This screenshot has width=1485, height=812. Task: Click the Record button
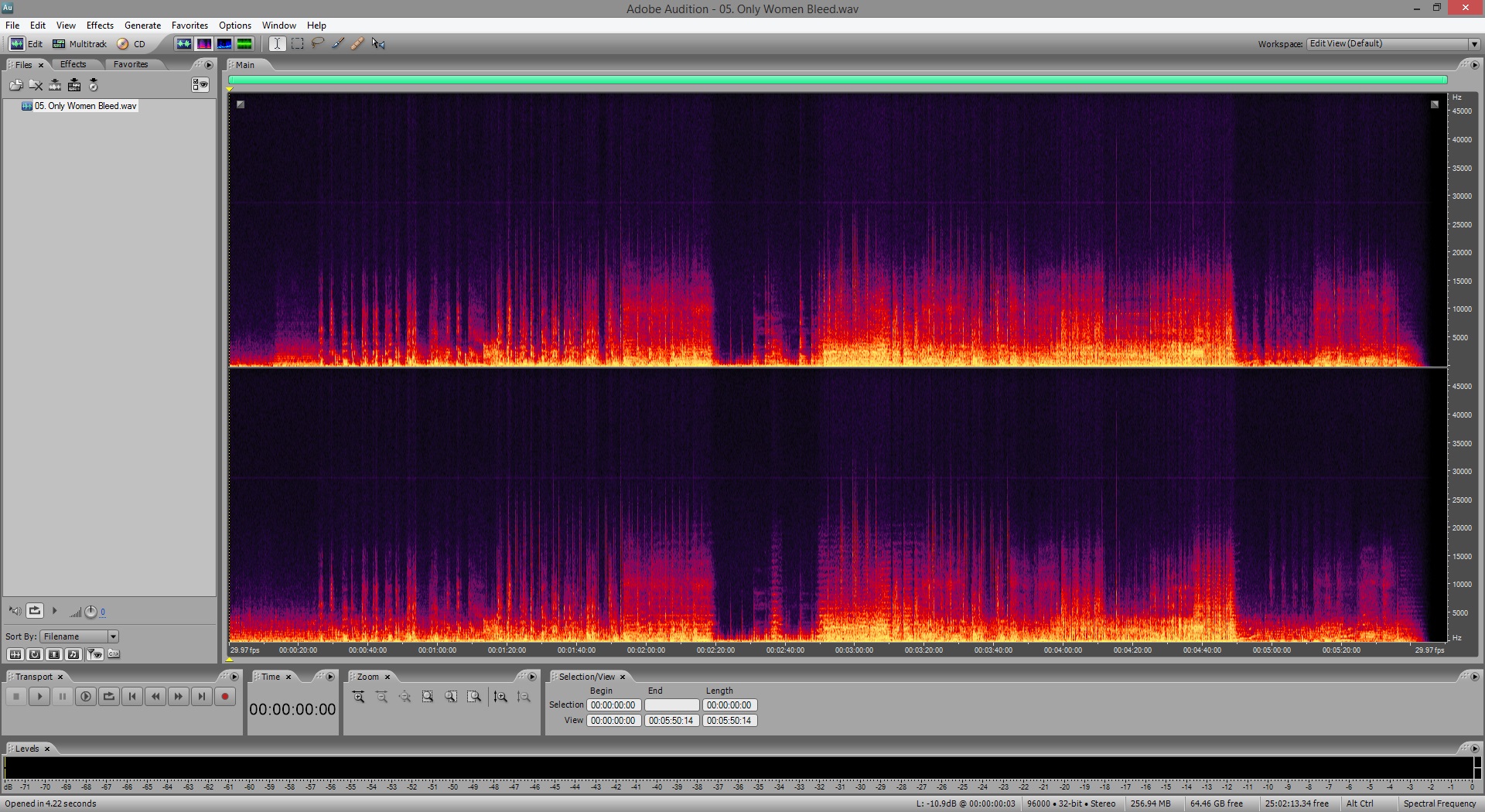point(224,697)
